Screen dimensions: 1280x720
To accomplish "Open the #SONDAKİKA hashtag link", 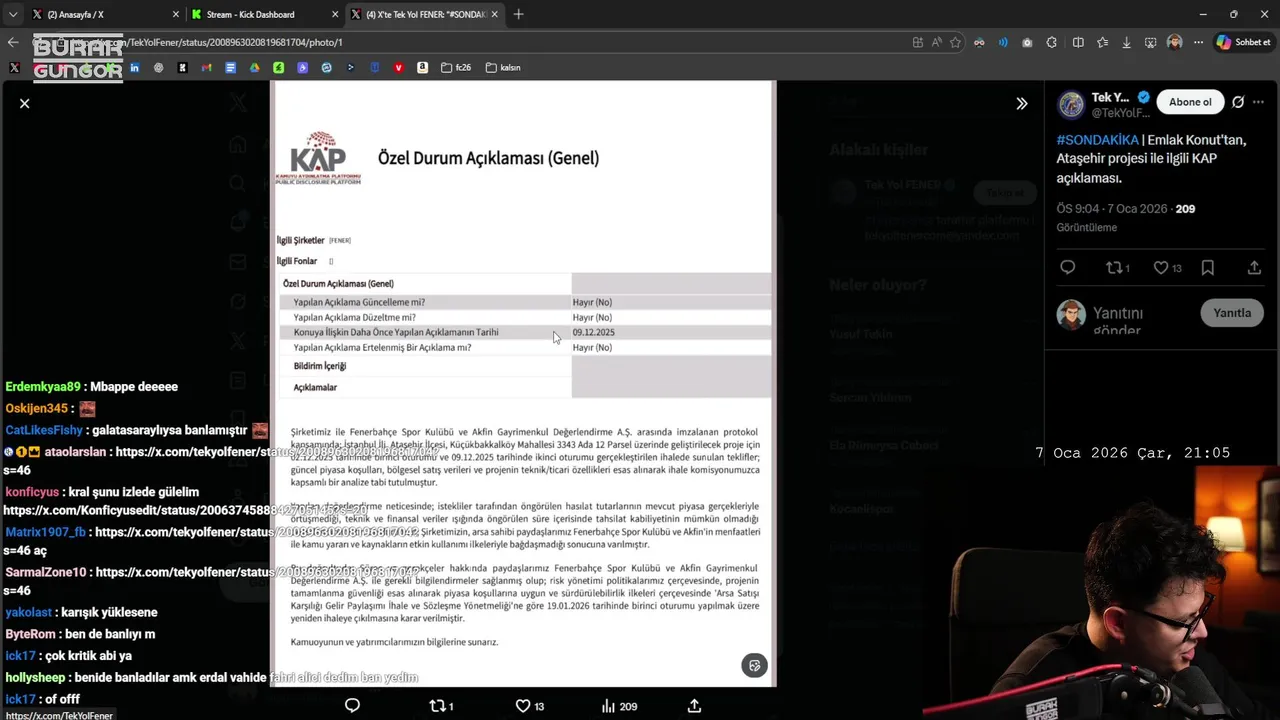I will click(1097, 140).
